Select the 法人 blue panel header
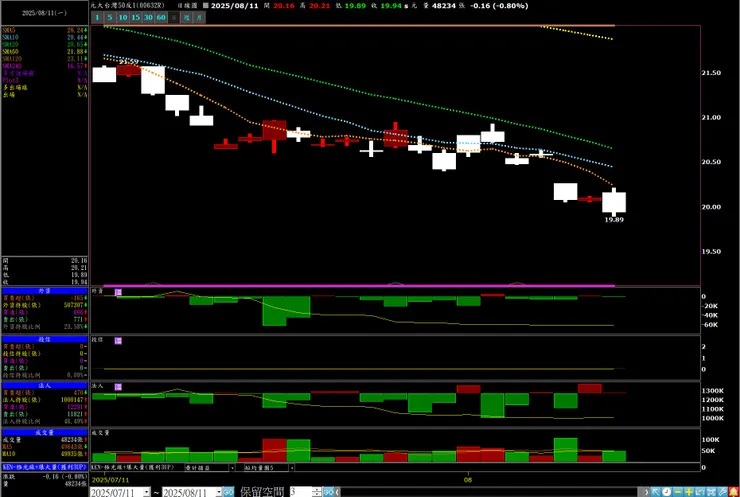Image resolution: width=740 pixels, height=497 pixels. pos(44,386)
